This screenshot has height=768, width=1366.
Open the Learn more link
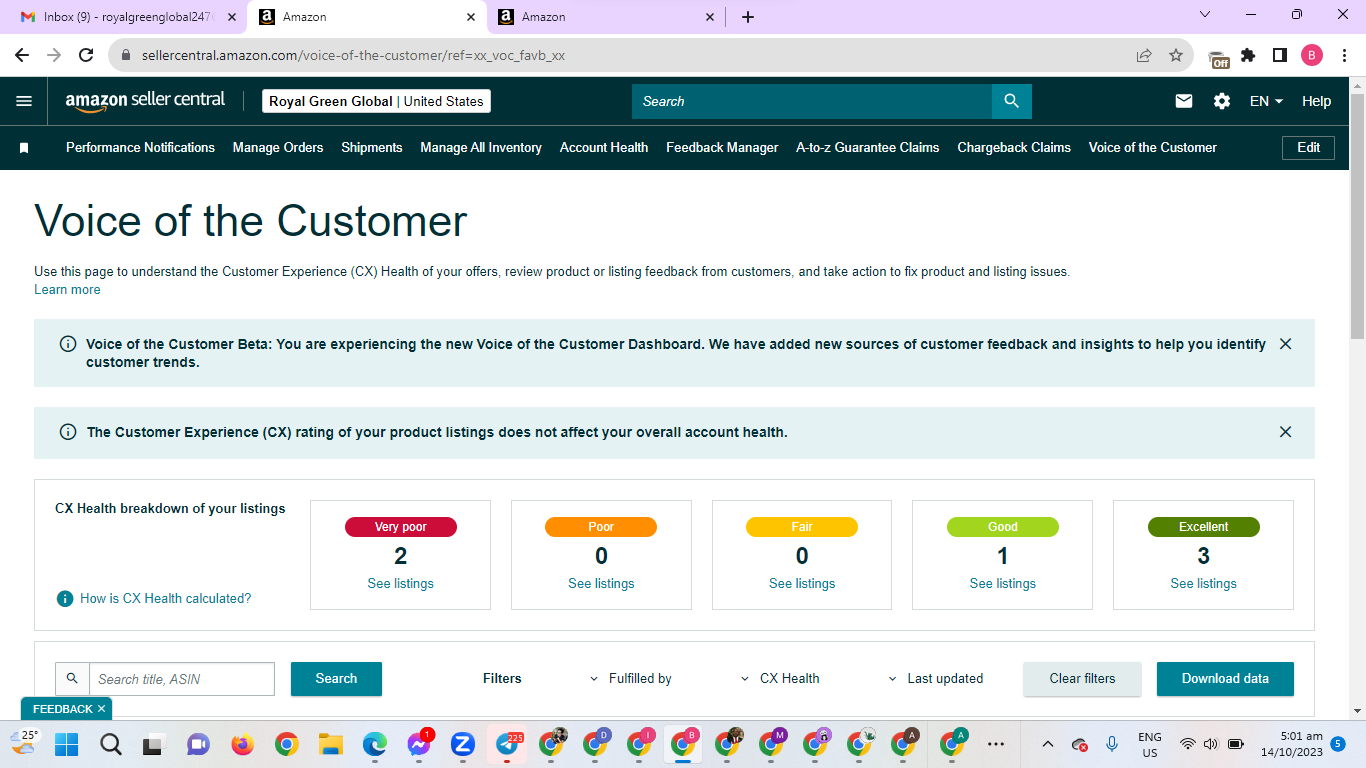click(67, 290)
